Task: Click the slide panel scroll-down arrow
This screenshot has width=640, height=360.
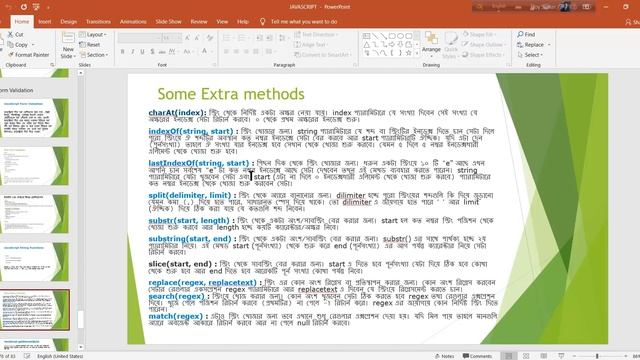Action: pos(81,347)
